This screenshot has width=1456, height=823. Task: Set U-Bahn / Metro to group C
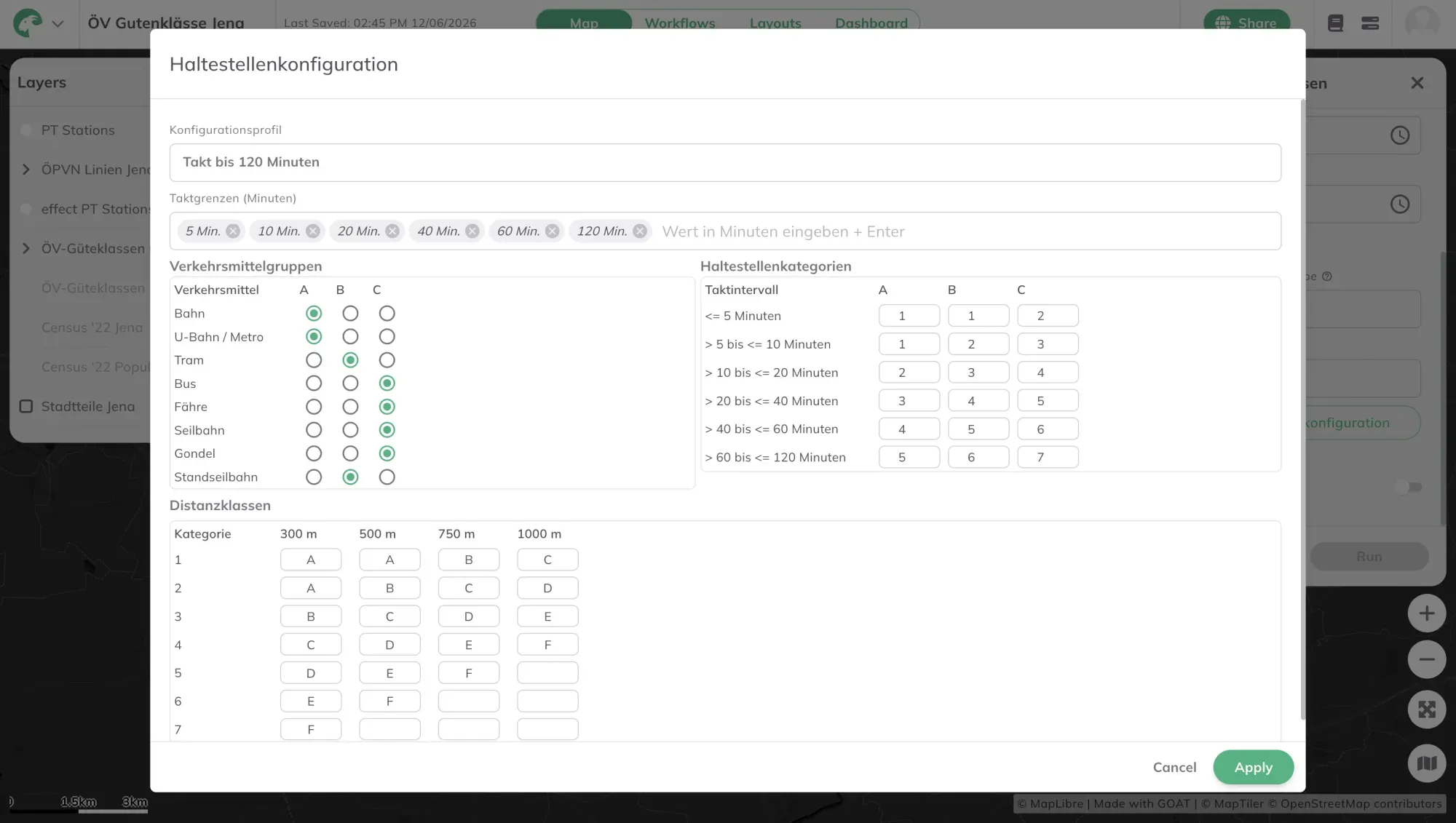tap(387, 337)
